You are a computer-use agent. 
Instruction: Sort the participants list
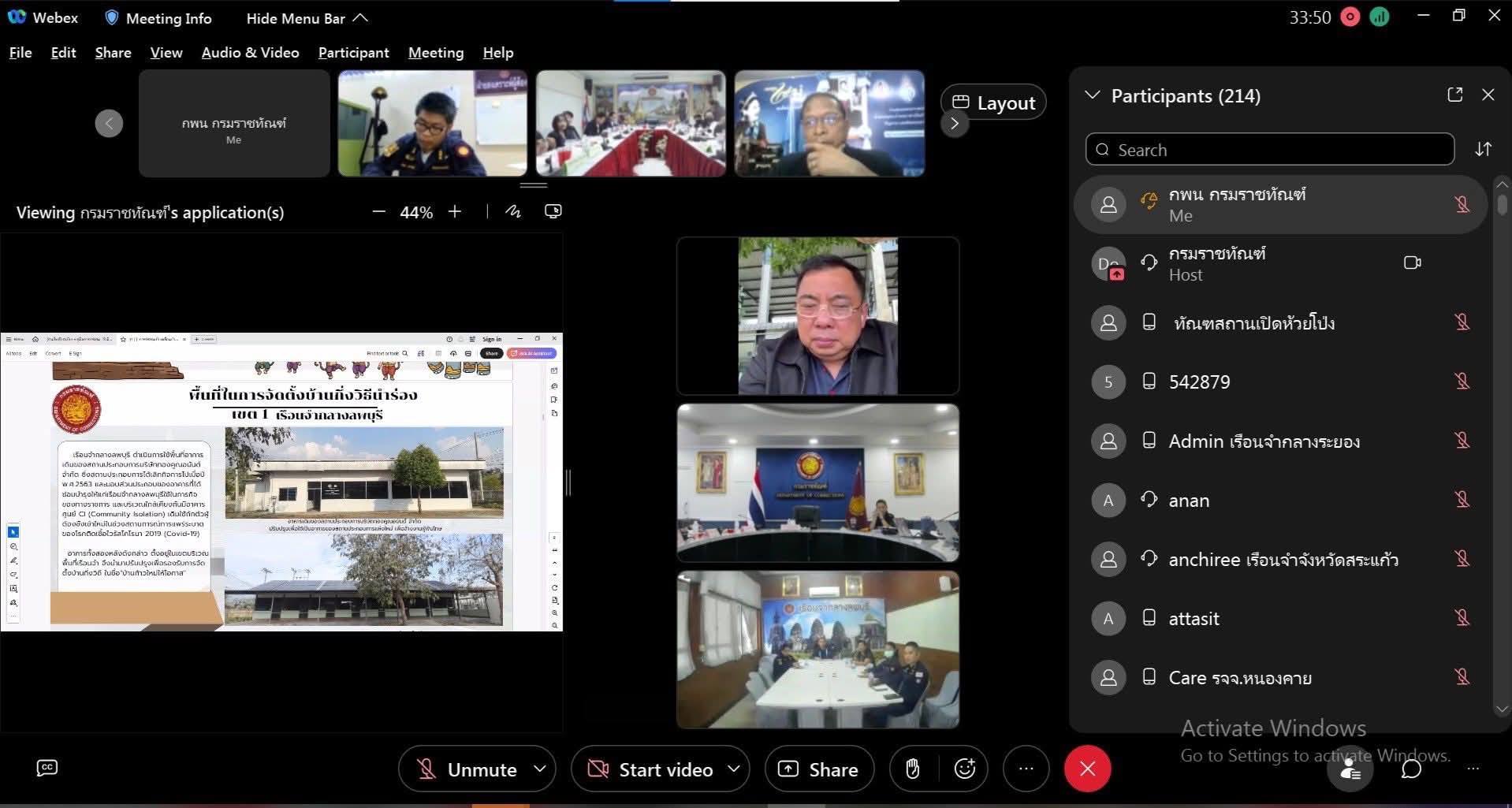[1483, 149]
